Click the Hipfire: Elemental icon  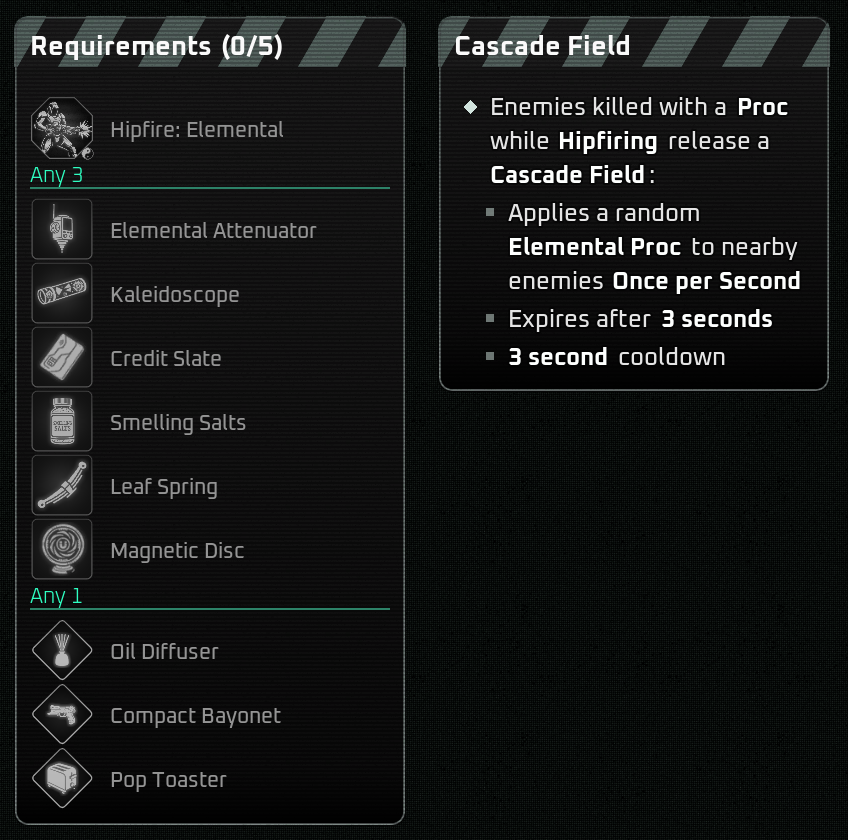click(x=62, y=130)
